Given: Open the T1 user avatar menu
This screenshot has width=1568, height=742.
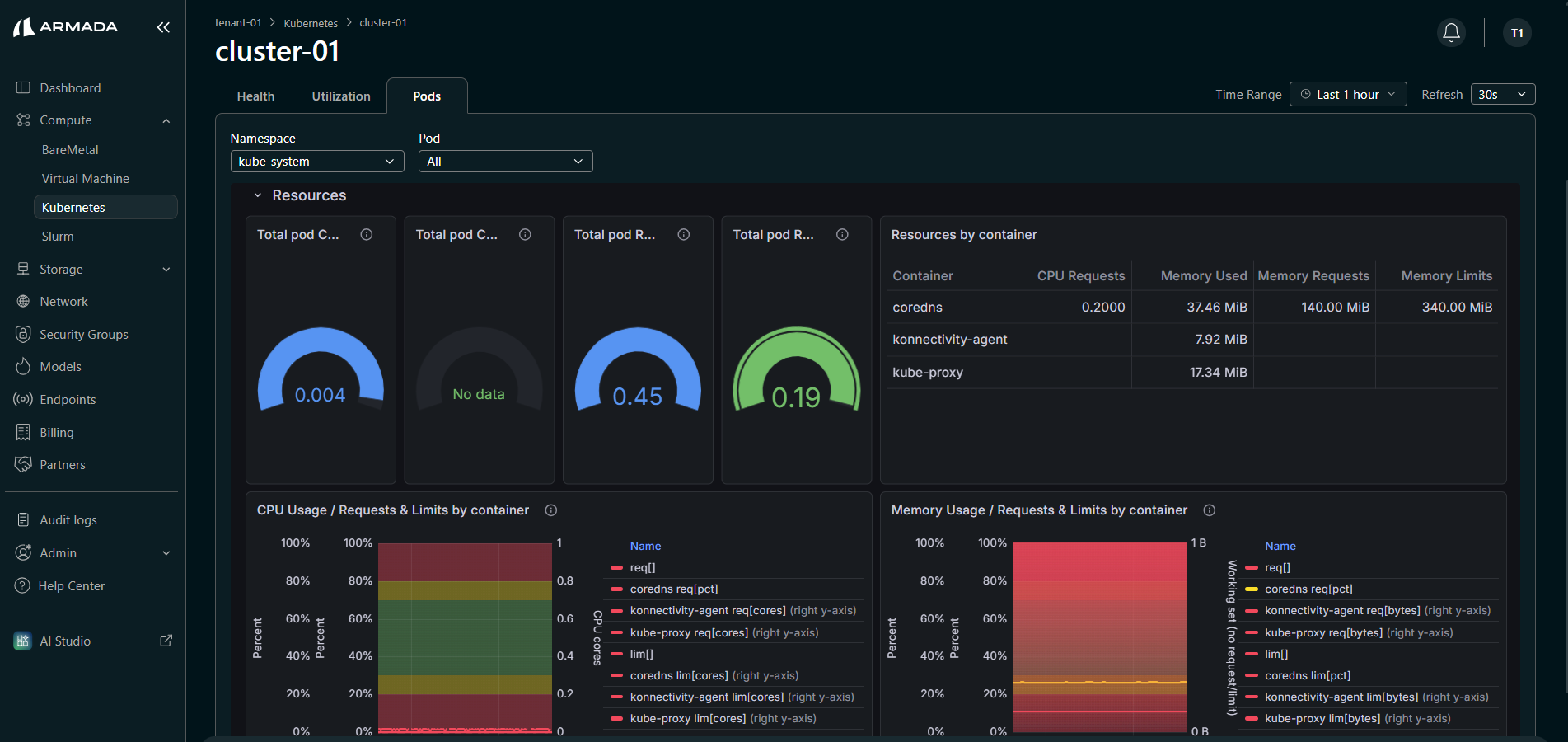Looking at the screenshot, I should click(1517, 33).
